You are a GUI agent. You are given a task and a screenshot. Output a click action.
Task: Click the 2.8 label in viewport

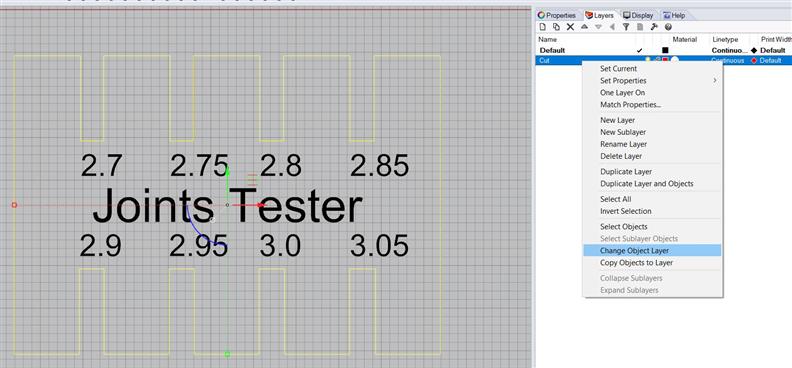tap(280, 166)
